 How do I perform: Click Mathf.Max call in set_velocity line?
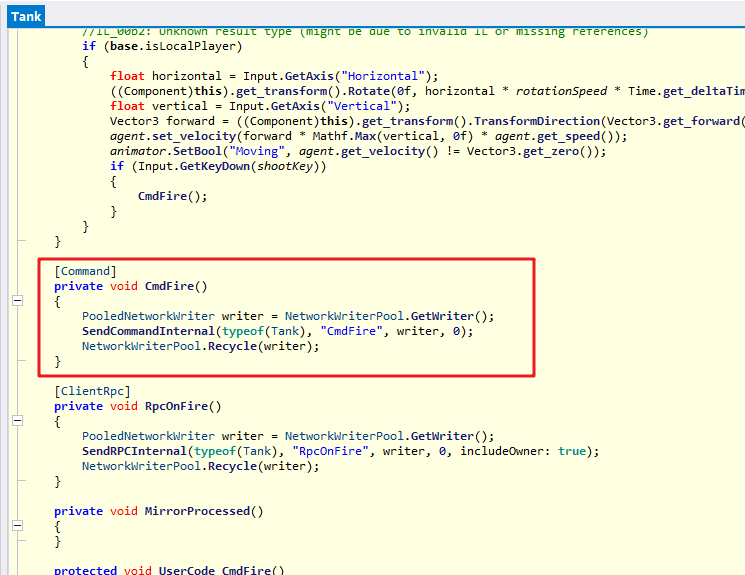pos(344,136)
